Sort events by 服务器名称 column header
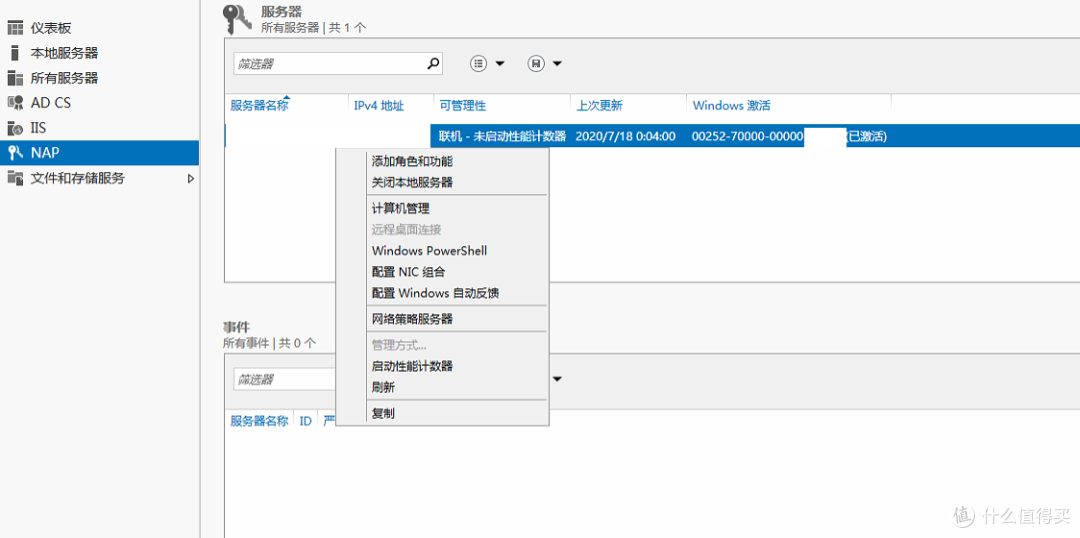Image resolution: width=1080 pixels, height=538 pixels. click(x=259, y=421)
